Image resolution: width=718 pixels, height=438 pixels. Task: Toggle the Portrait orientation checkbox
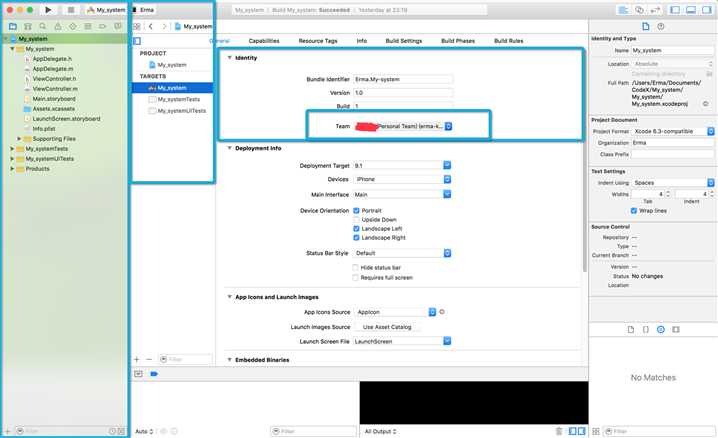[x=356, y=211]
